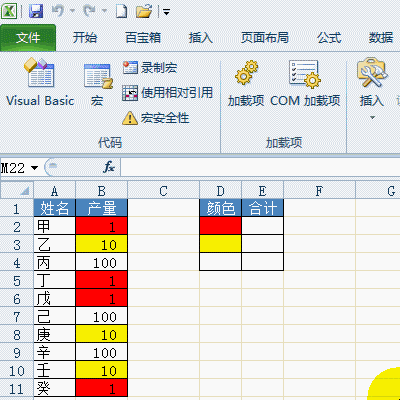Open the 加载项 add-ins dialog
Viewport: 400px width, 400px height.
246,83
